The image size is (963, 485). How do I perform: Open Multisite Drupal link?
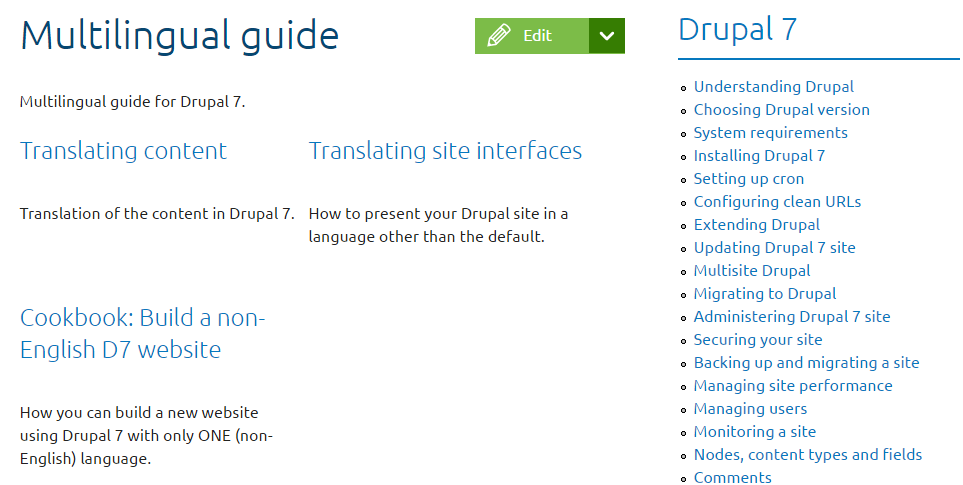click(752, 271)
